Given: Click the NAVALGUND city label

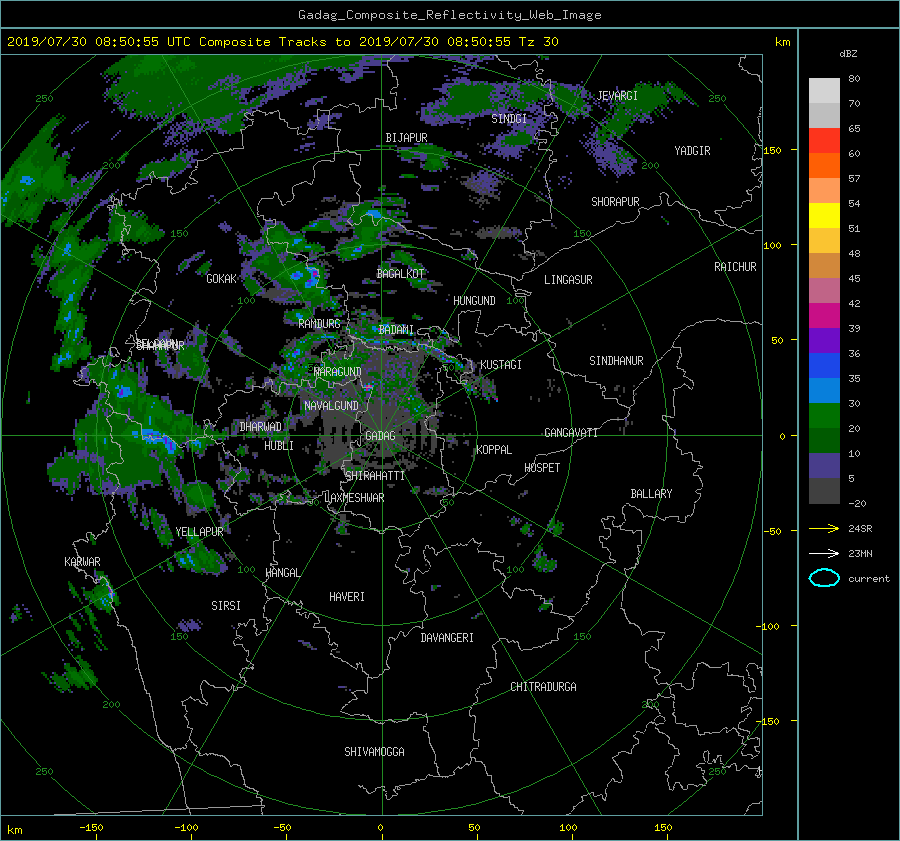Looking at the screenshot, I should [331, 406].
